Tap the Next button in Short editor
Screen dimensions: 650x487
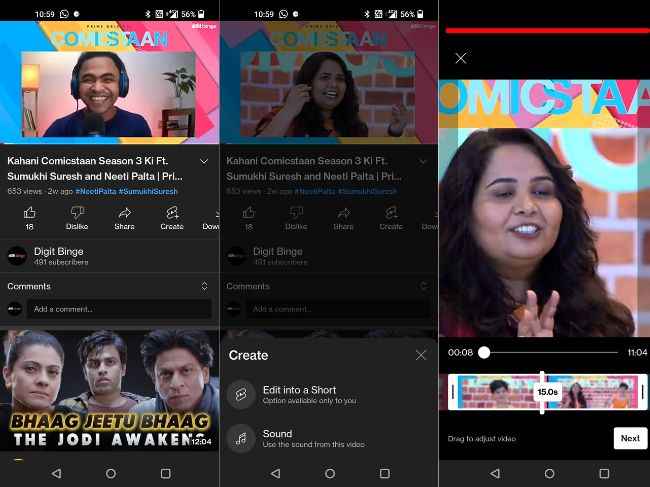(x=630, y=438)
